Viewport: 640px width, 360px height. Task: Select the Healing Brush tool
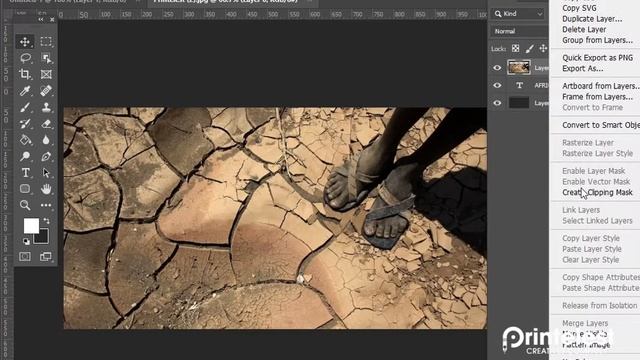pyautogui.click(x=46, y=91)
